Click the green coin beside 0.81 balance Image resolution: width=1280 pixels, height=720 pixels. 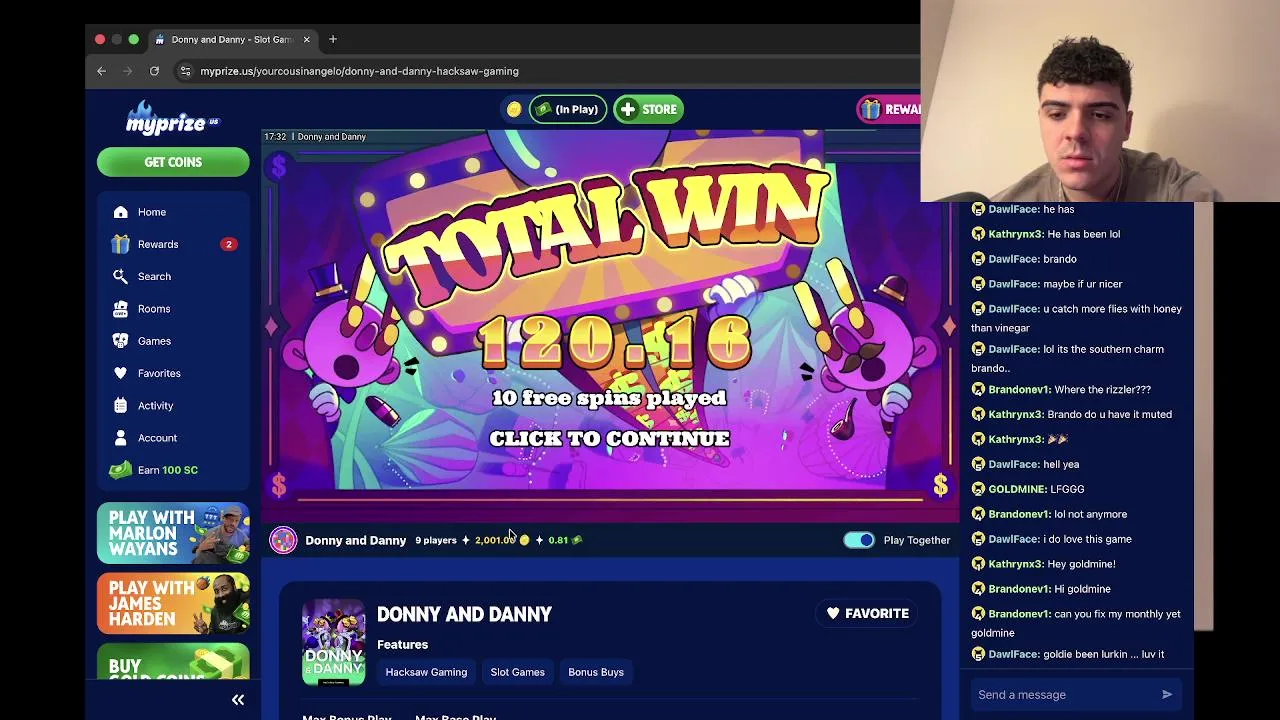tap(577, 540)
